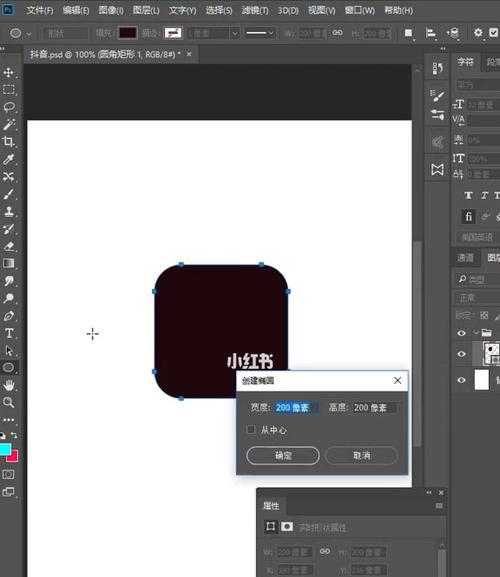Confirm dialog with 确定 button
Viewport: 500px width, 577px height.
[283, 456]
